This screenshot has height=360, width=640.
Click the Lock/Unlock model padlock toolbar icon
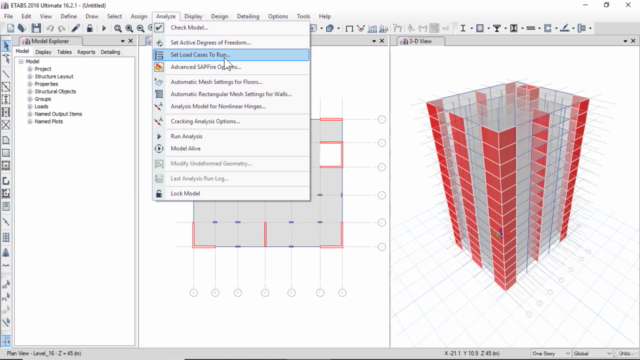[89, 28]
